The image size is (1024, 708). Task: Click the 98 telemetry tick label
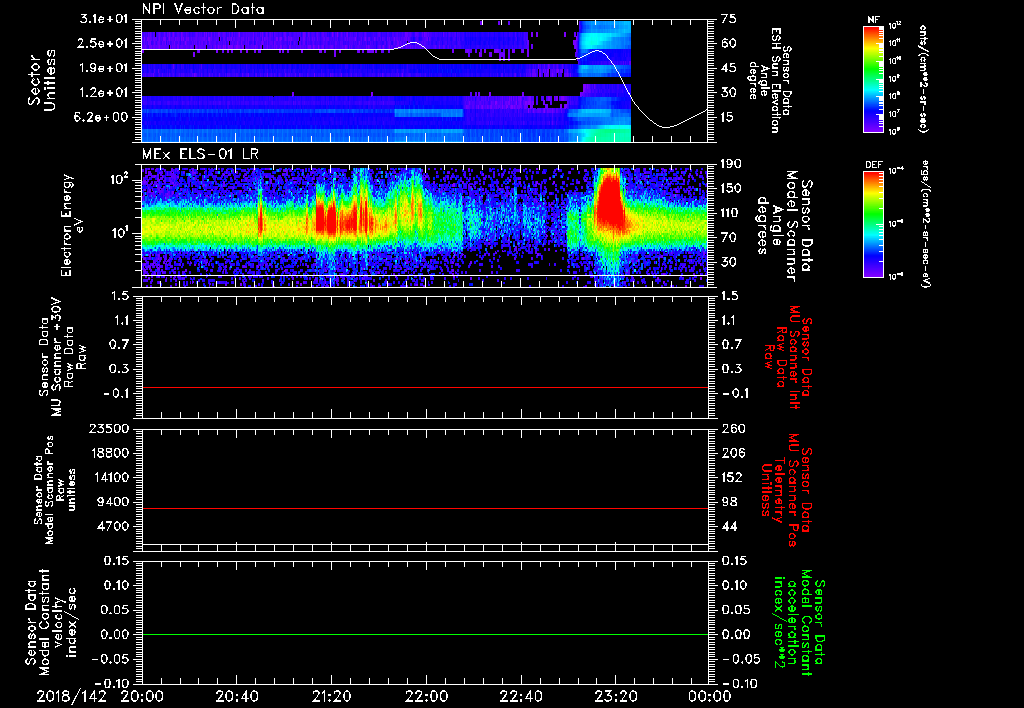click(x=728, y=502)
